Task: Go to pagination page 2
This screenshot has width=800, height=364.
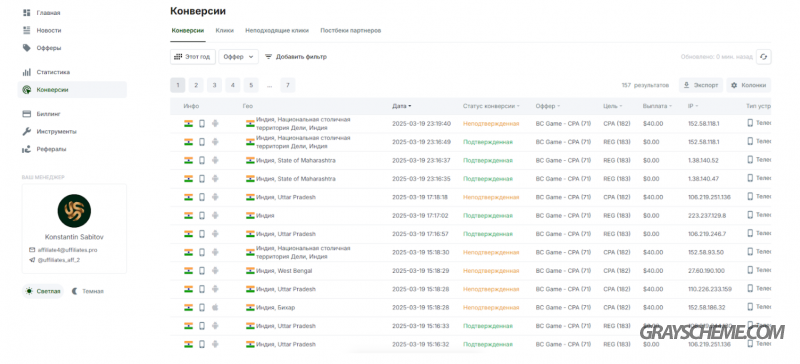Action: point(195,85)
